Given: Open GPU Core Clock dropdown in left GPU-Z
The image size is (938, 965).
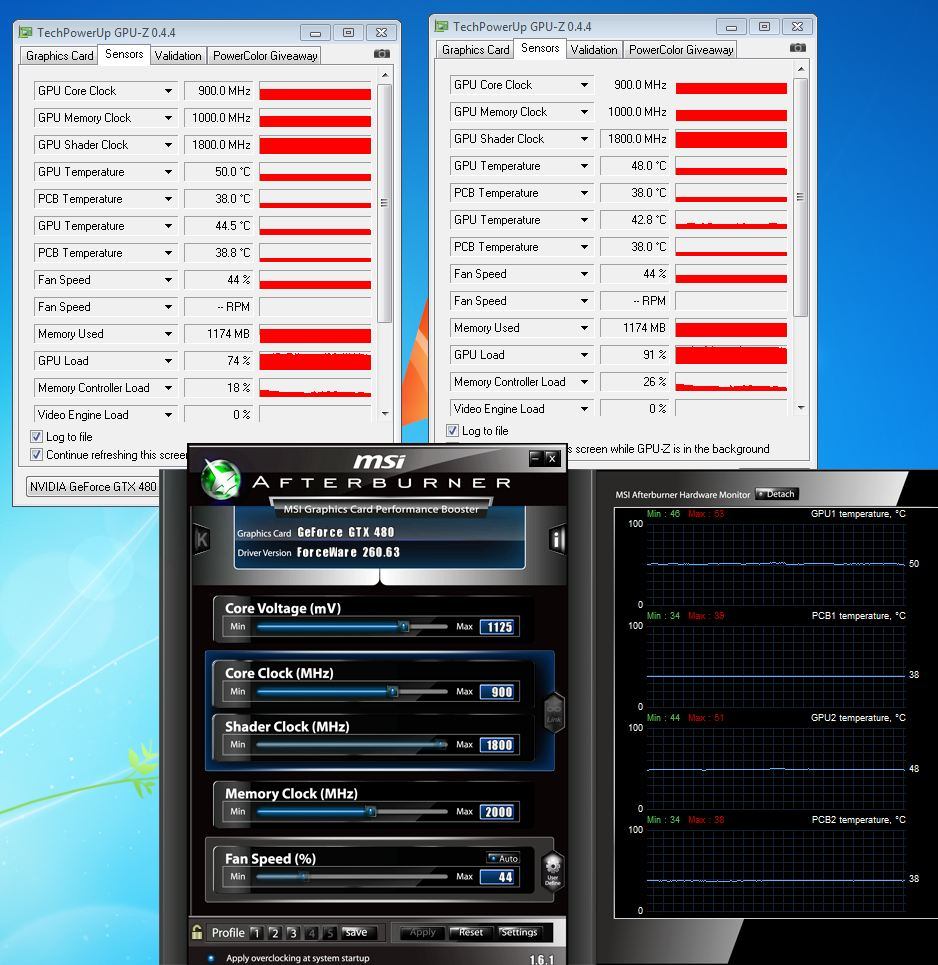Looking at the screenshot, I should click(x=168, y=90).
